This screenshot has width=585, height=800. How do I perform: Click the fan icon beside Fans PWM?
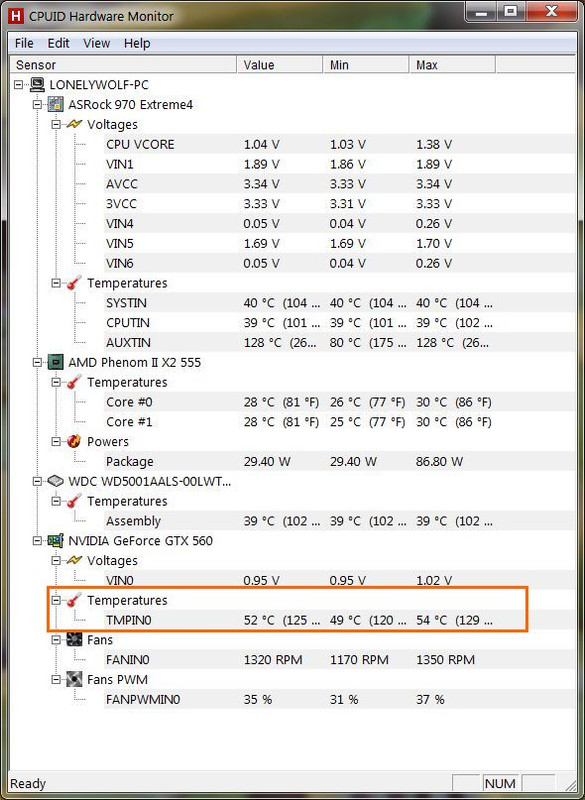(74, 680)
